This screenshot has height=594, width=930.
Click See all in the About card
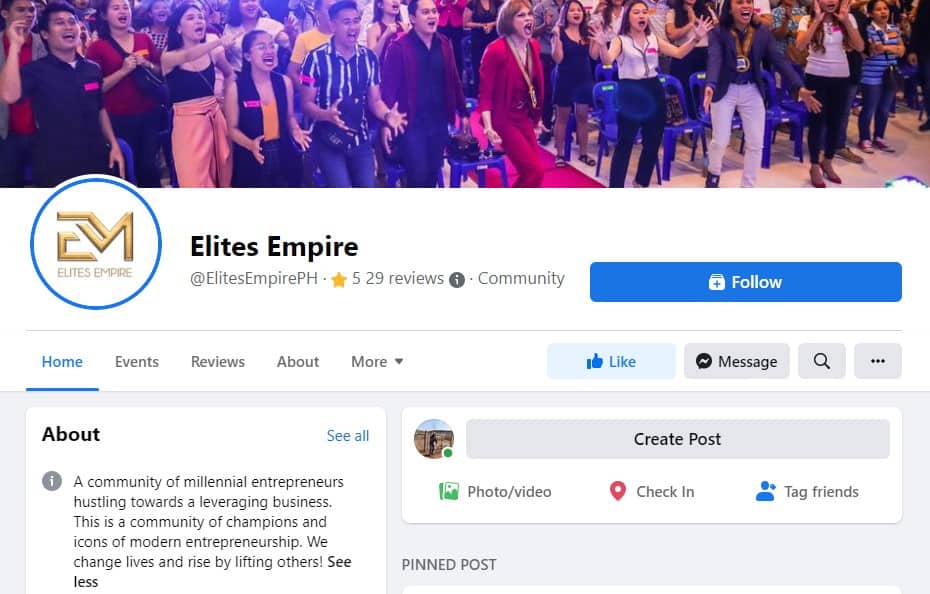tap(348, 436)
